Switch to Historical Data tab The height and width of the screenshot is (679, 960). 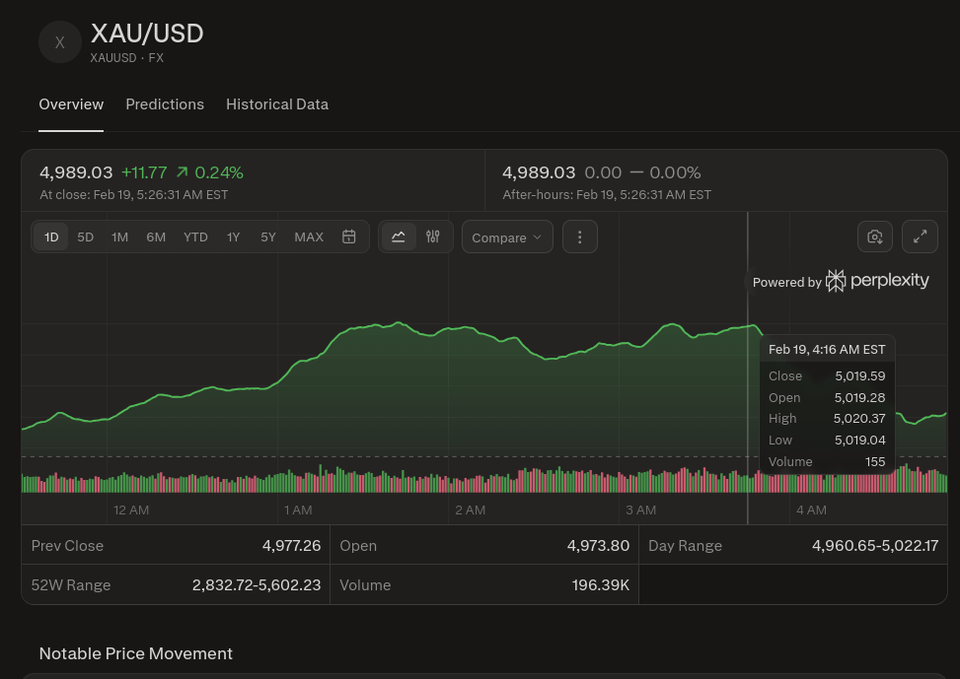click(277, 104)
